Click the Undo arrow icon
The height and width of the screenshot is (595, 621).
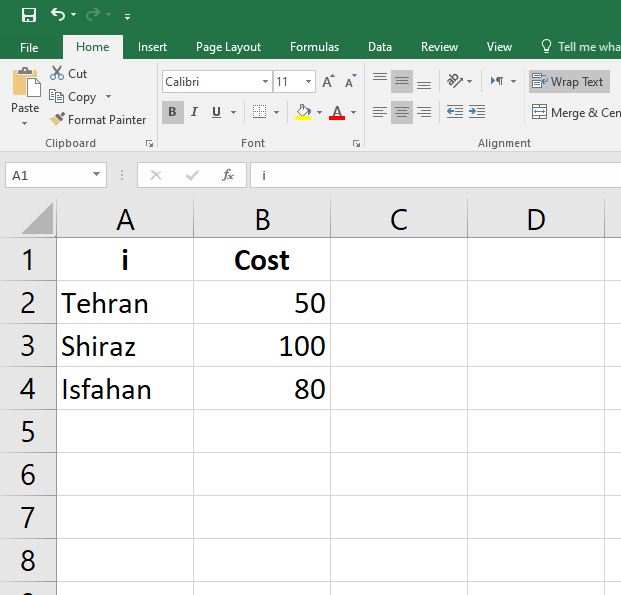(58, 15)
